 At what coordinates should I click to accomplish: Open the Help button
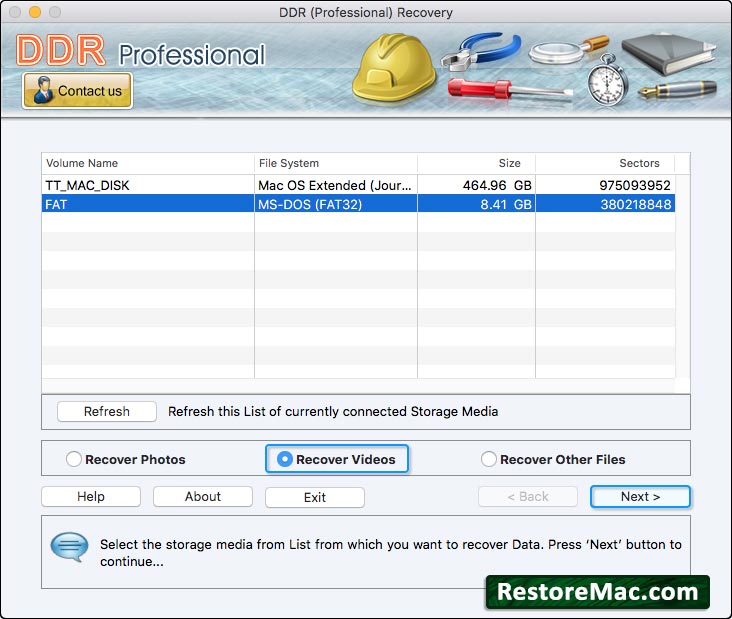point(91,496)
